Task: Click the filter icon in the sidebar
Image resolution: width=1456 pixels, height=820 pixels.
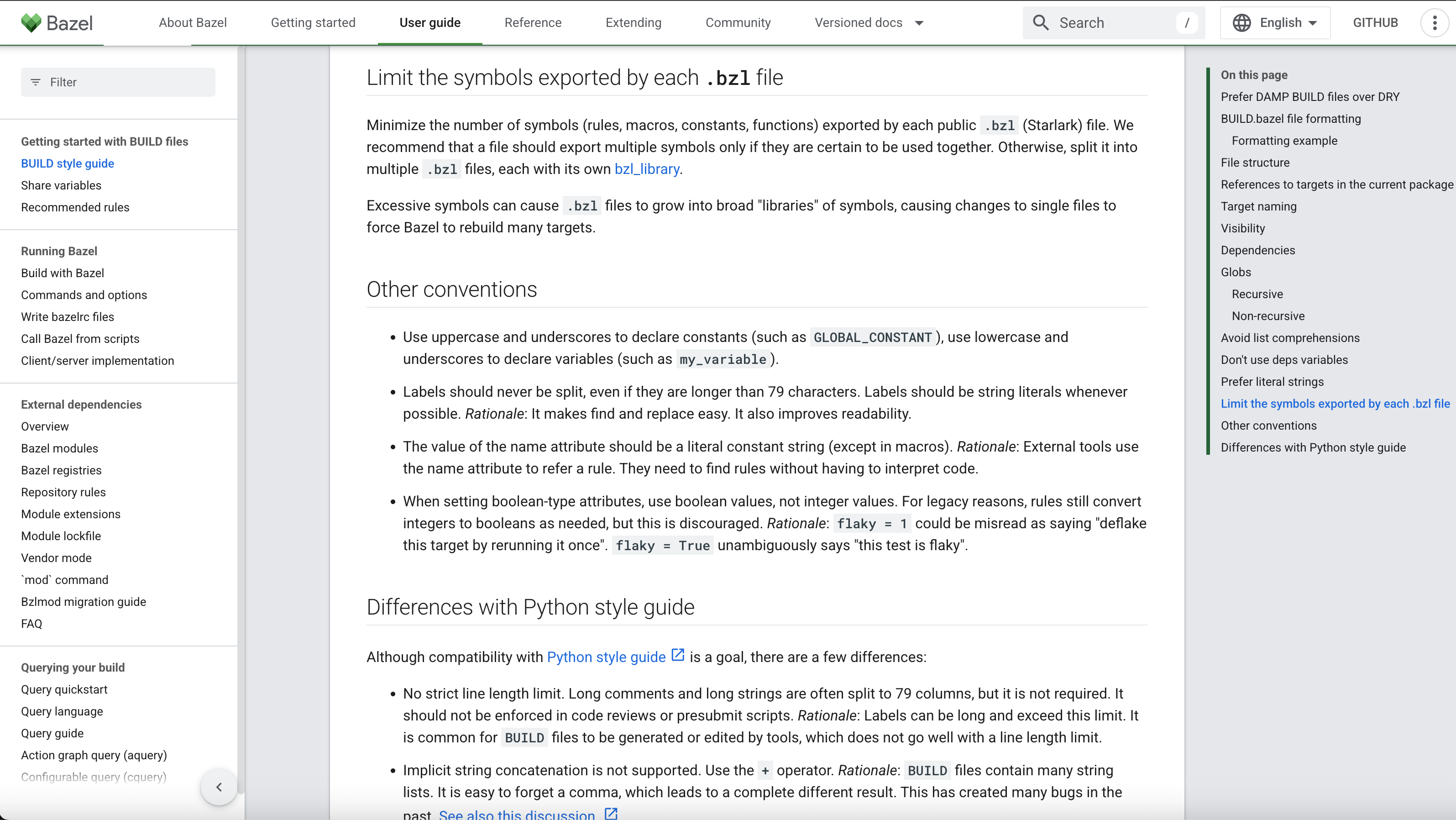Action: [x=36, y=82]
